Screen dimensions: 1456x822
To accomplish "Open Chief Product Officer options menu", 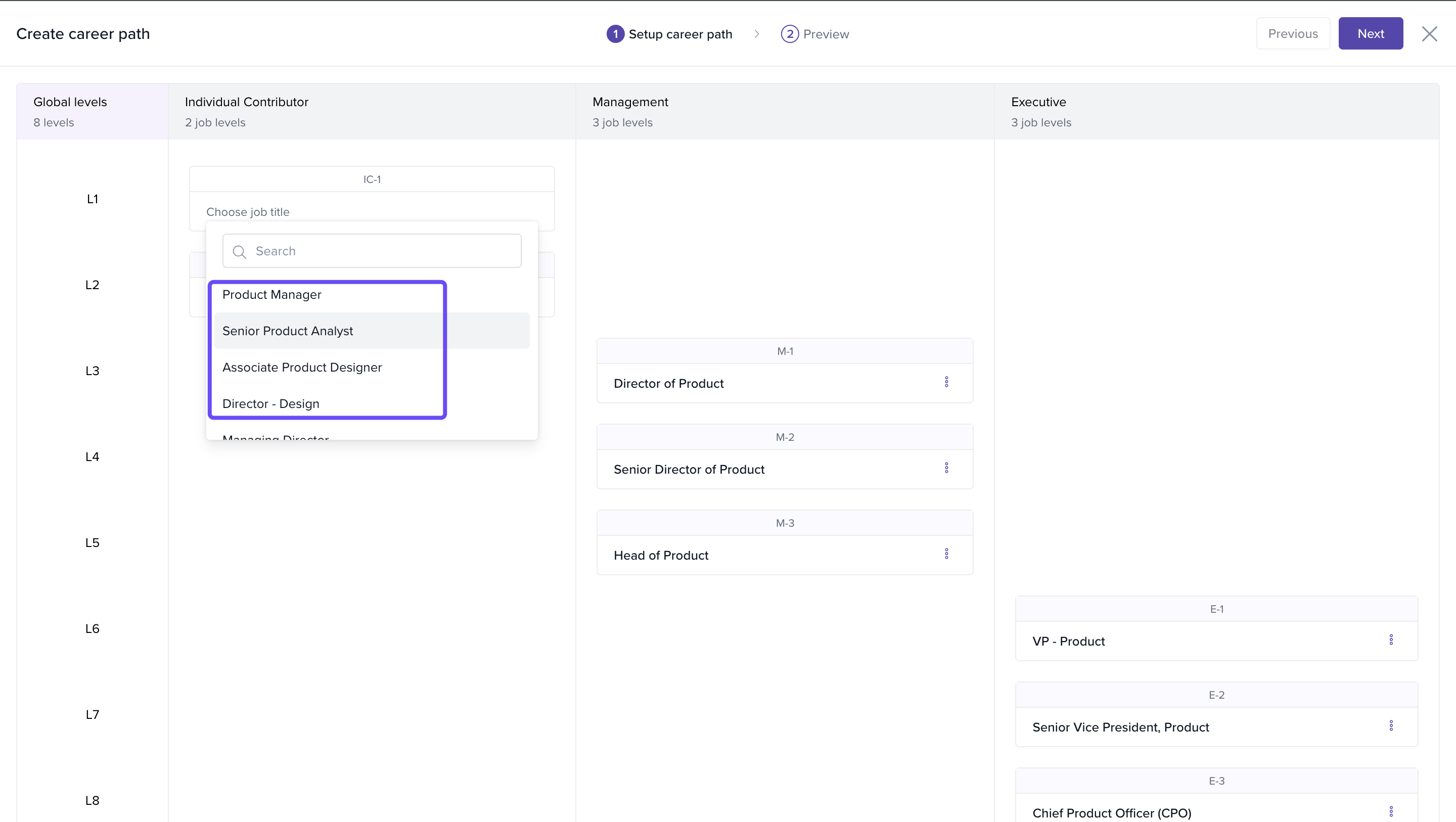I will (1391, 812).
